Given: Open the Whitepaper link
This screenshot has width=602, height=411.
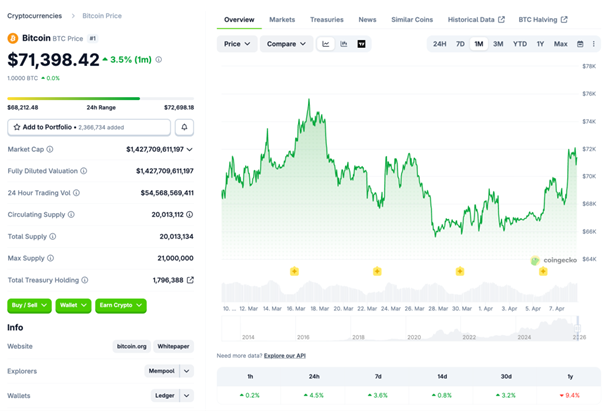Looking at the screenshot, I should point(173,346).
